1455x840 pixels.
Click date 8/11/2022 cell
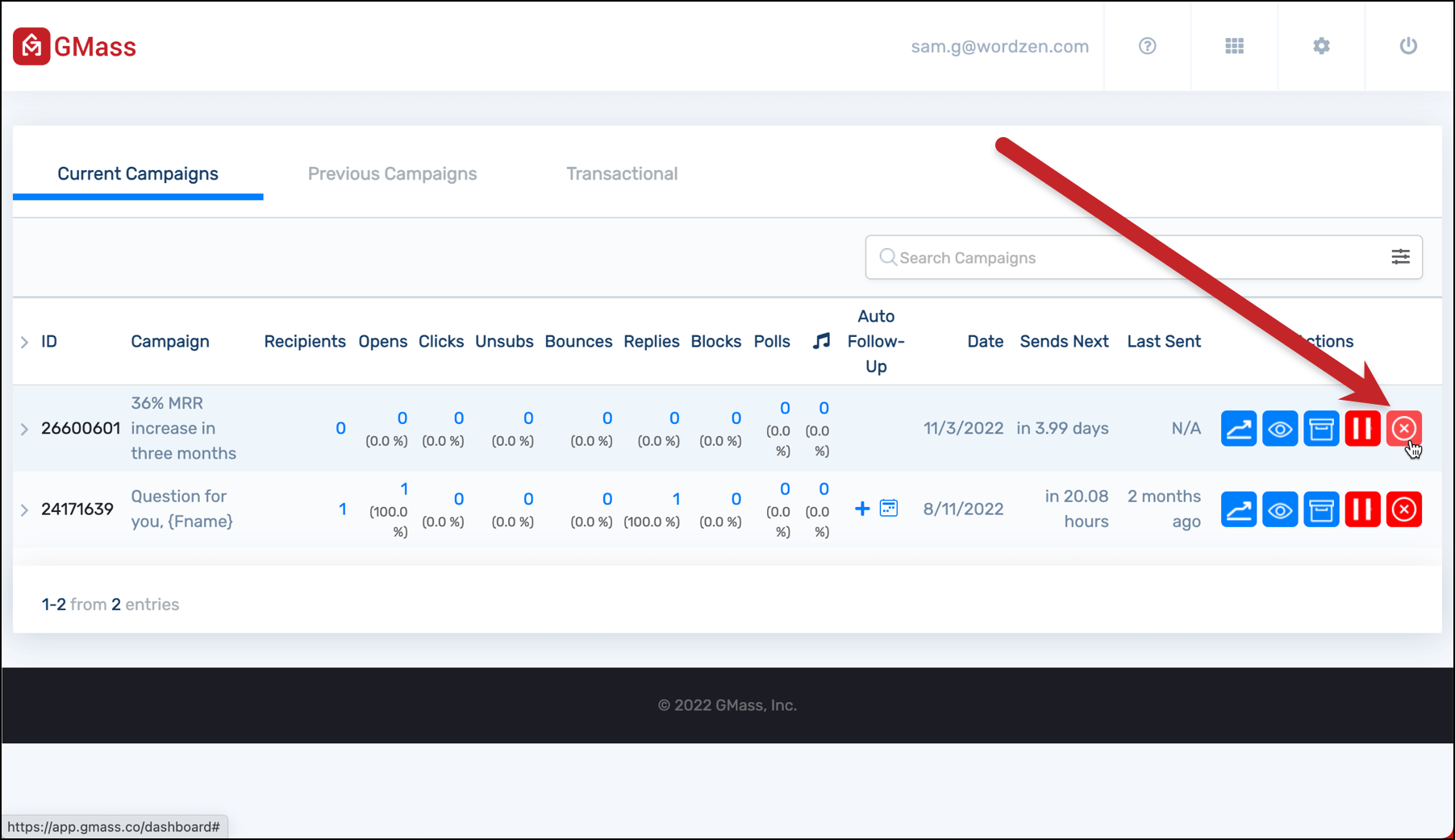[x=963, y=509]
